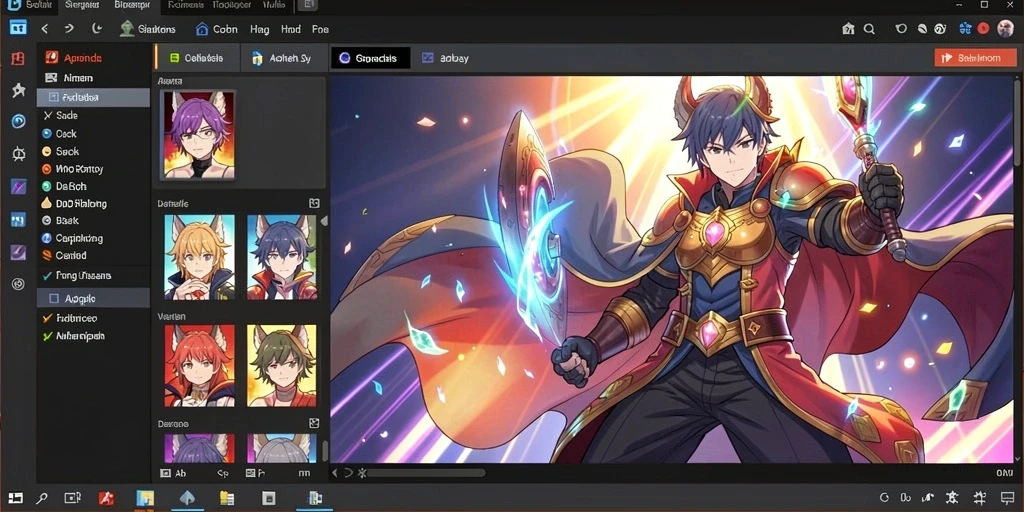This screenshot has width=1024, height=512.
Task: Click the search magnifier icon at top right
Action: click(x=869, y=29)
